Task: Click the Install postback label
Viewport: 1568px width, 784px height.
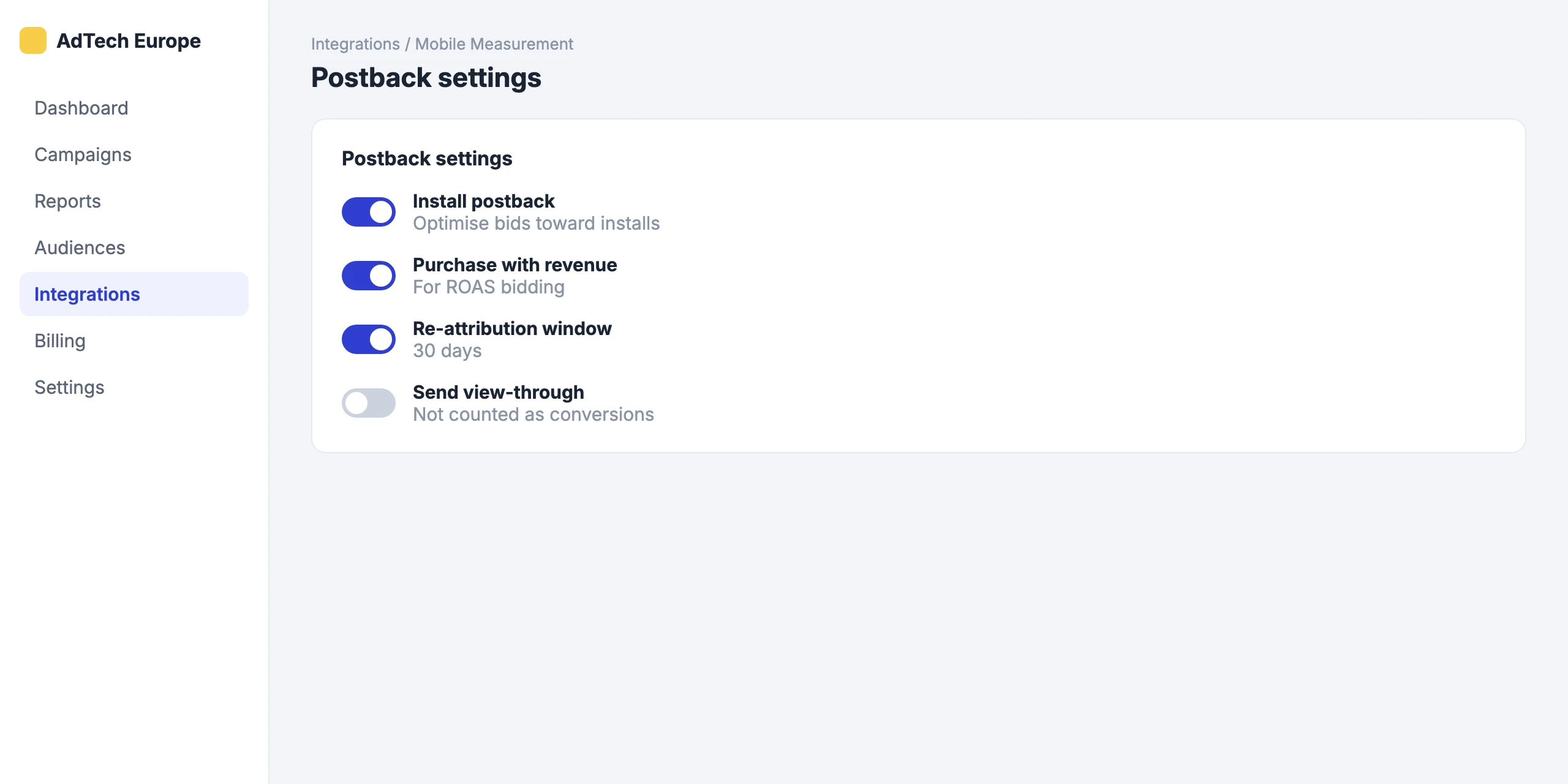Action: (483, 201)
